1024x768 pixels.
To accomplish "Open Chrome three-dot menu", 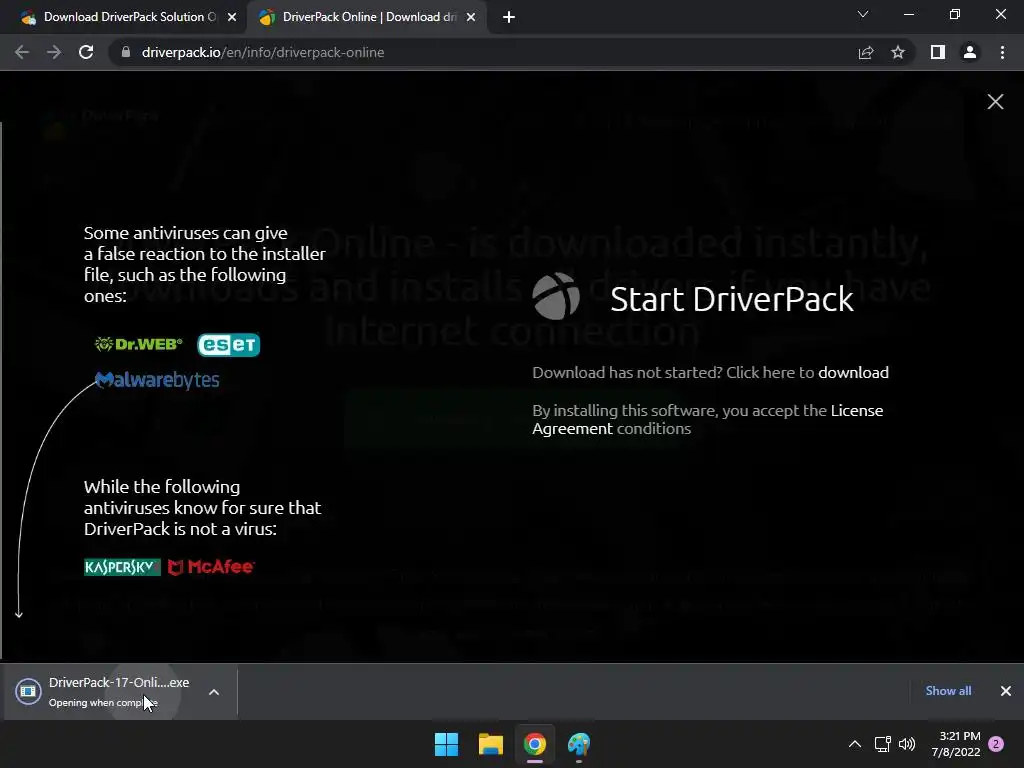I will pos(1002,52).
